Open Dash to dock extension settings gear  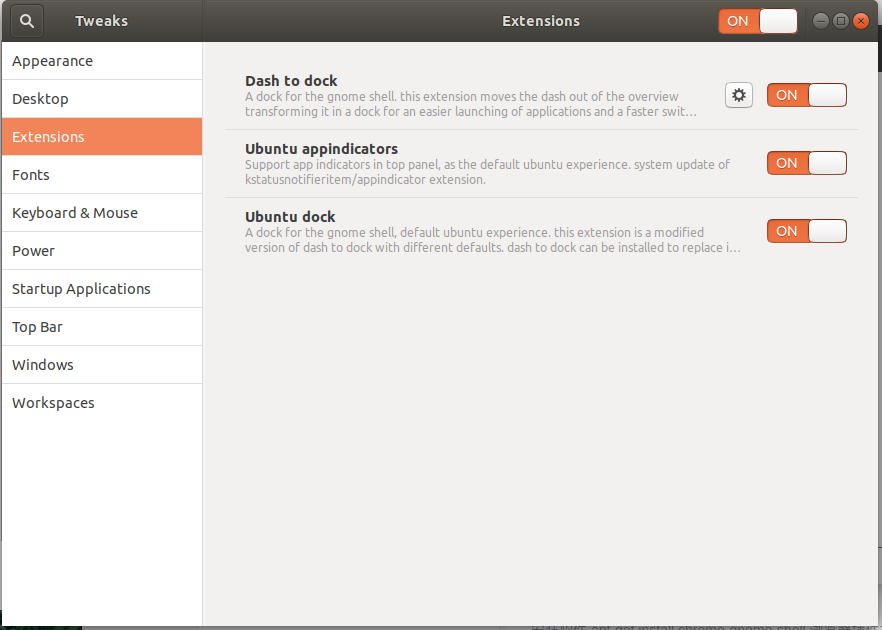738,94
